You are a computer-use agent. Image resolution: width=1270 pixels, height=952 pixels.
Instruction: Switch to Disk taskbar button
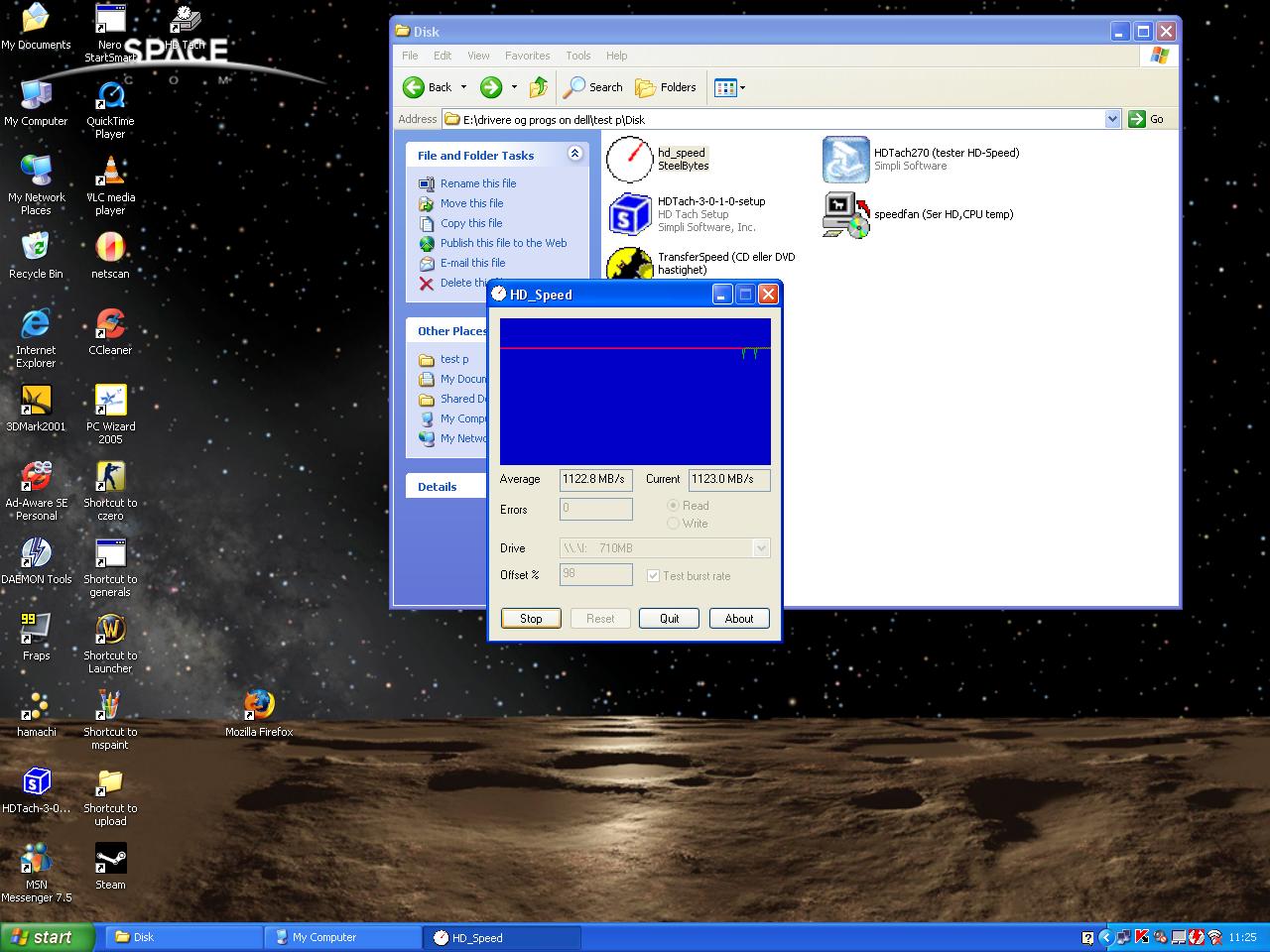tap(184, 937)
